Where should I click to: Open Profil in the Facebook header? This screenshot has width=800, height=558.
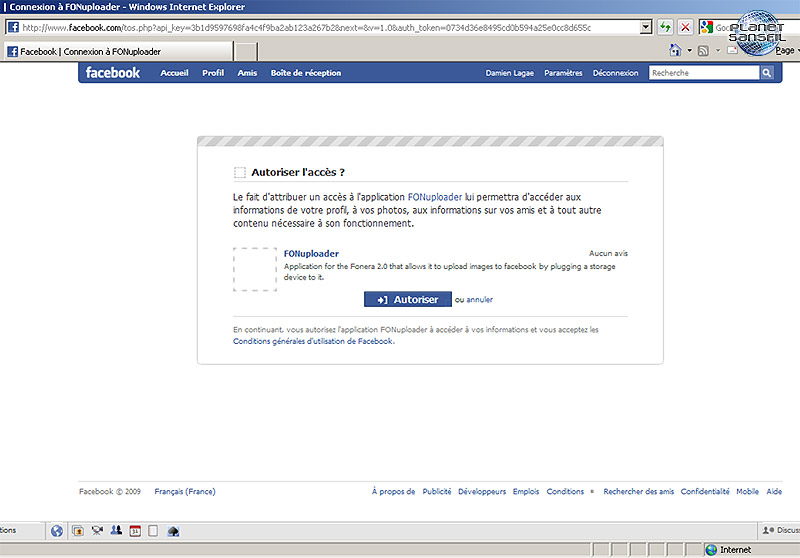pos(213,73)
